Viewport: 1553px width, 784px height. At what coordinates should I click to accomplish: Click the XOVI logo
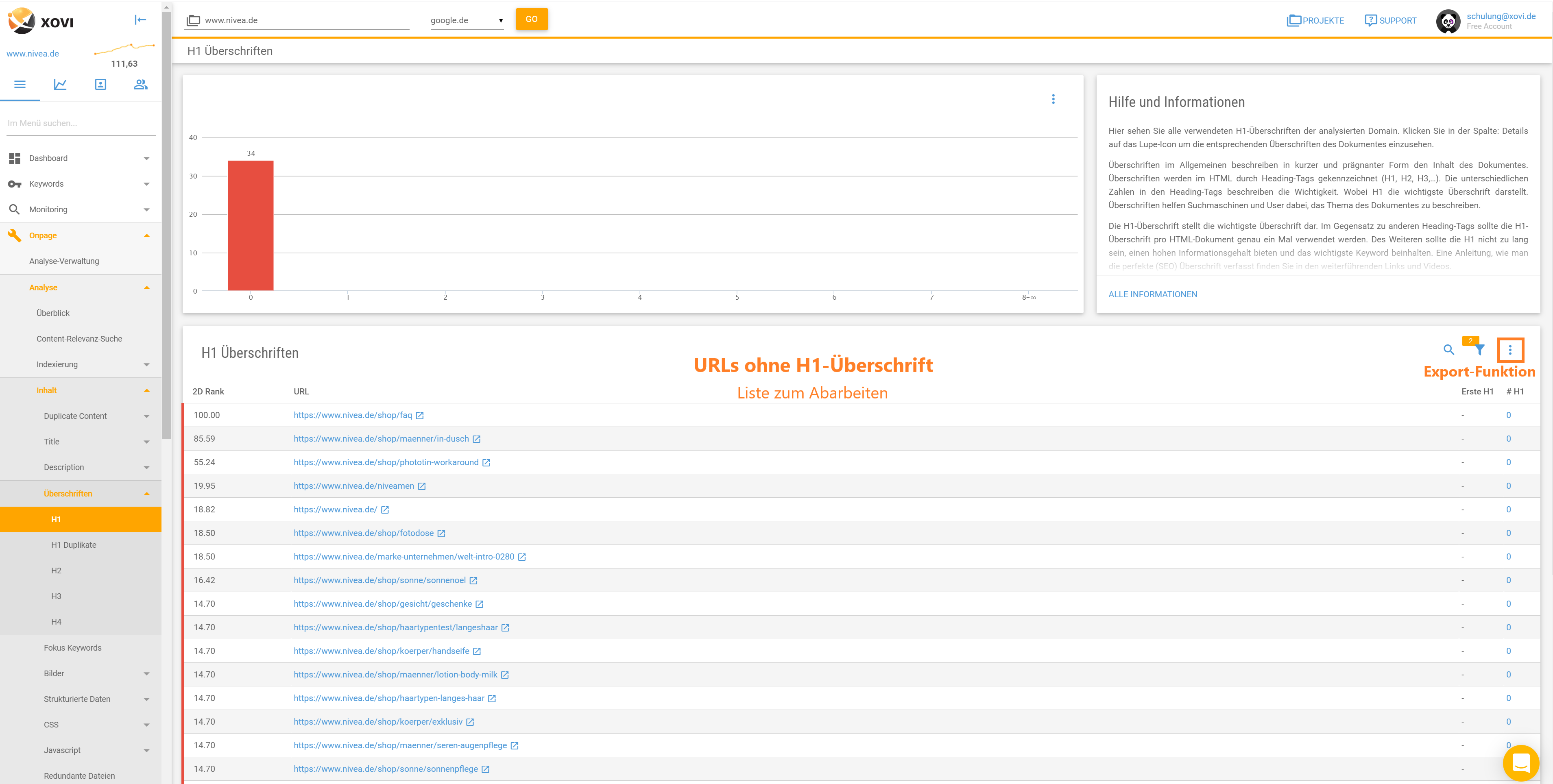coord(40,21)
